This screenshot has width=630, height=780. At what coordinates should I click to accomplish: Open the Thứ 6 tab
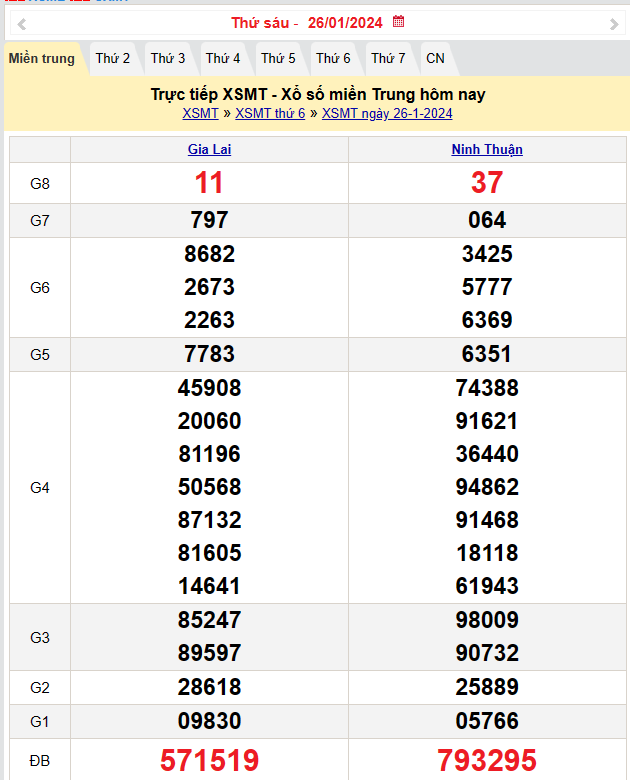coord(333,59)
